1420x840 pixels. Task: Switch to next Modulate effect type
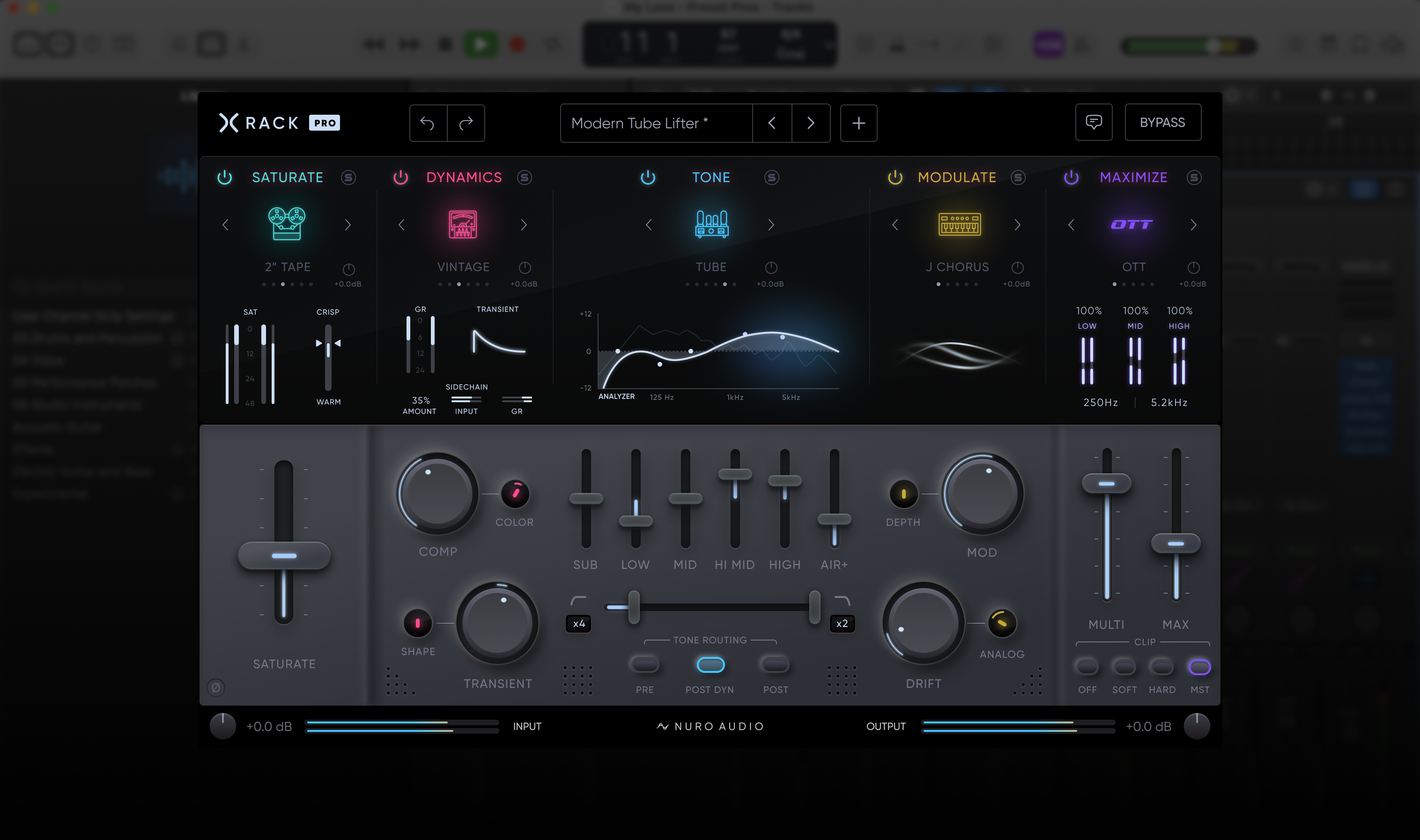click(1017, 225)
